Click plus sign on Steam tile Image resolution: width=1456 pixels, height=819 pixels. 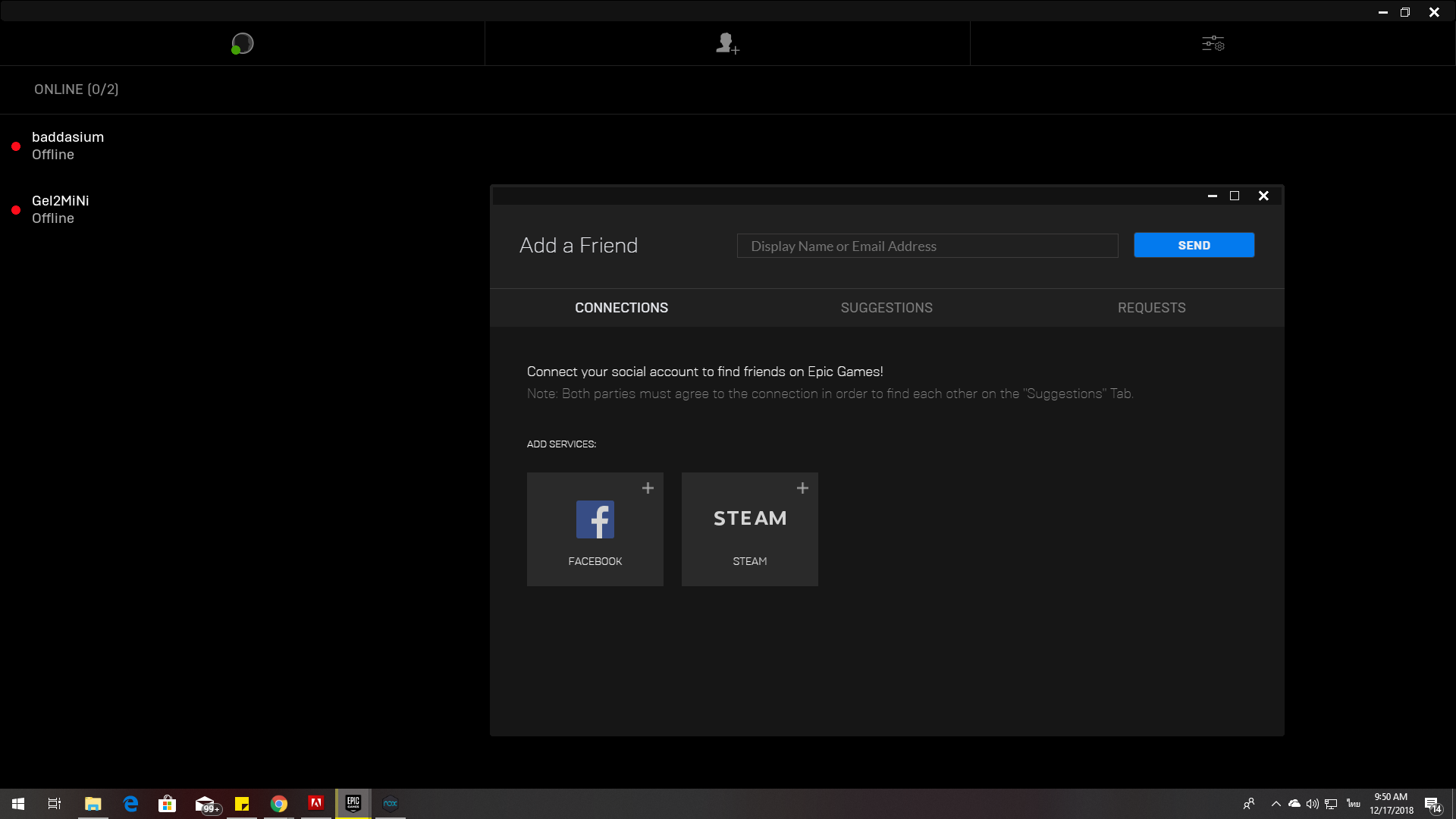tap(802, 488)
